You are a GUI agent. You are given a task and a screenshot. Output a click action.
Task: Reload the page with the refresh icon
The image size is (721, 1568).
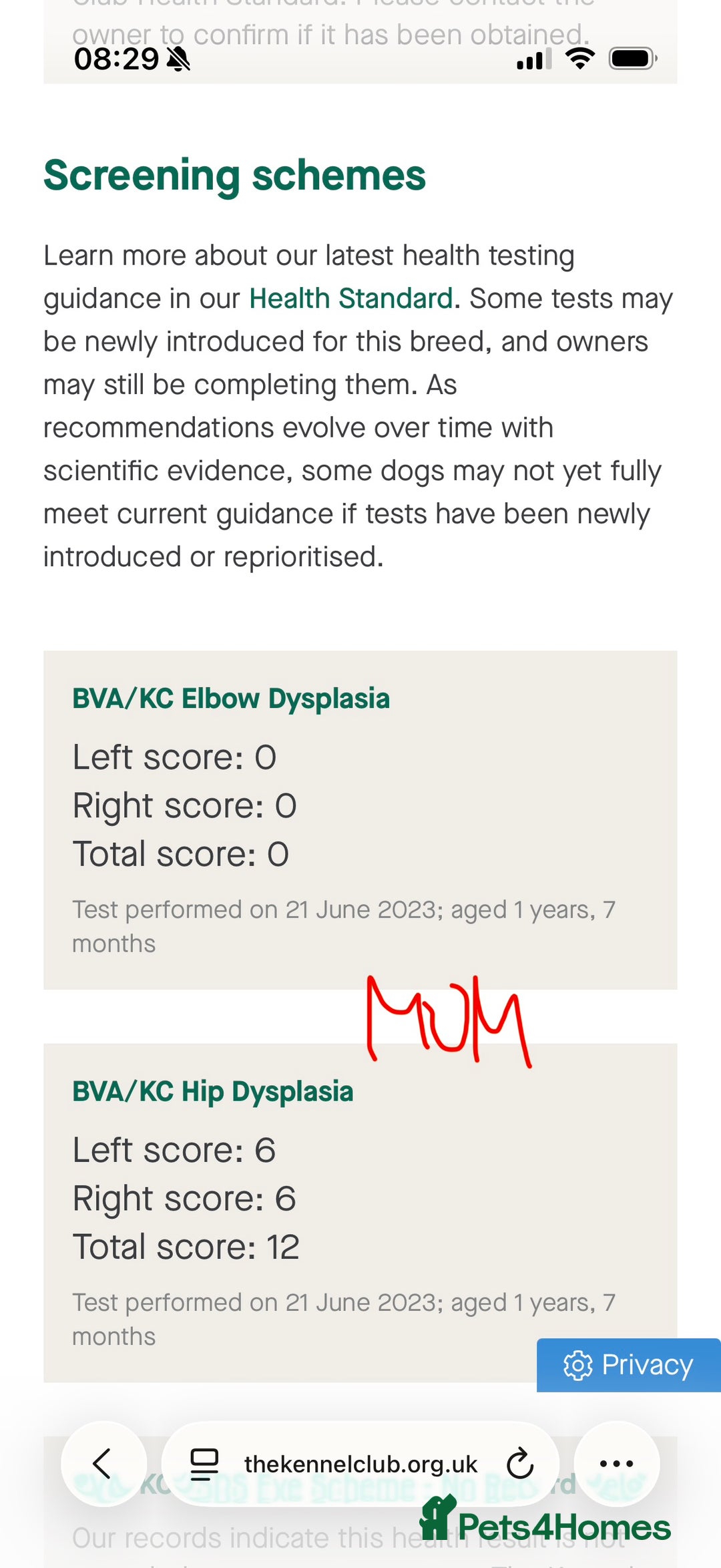pos(519,1464)
